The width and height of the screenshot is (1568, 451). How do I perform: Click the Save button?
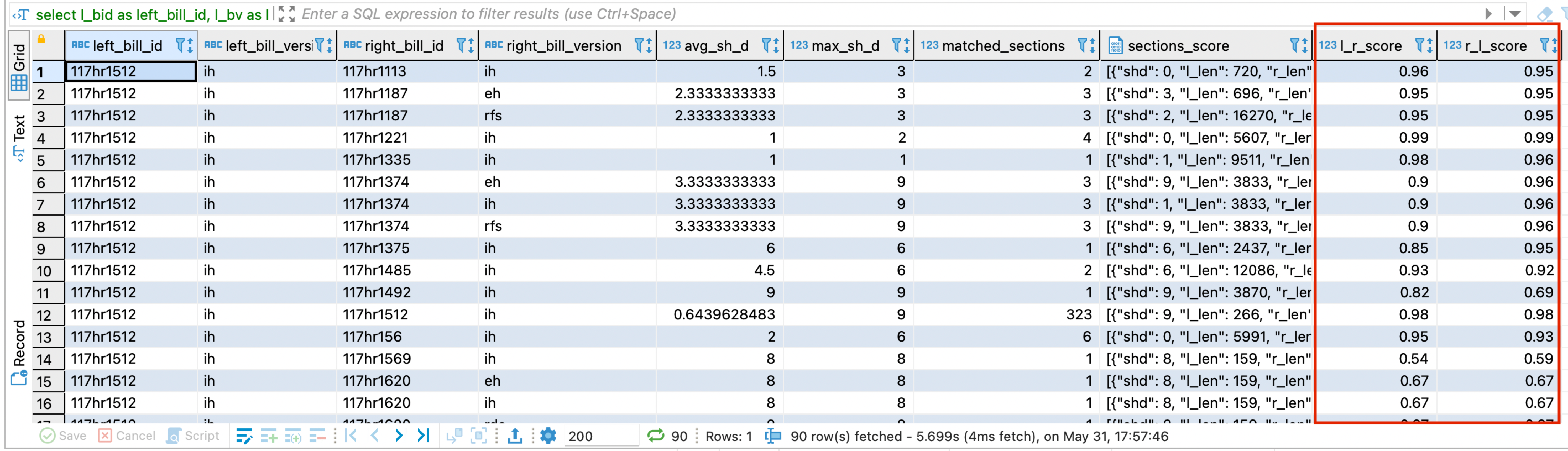point(63,436)
